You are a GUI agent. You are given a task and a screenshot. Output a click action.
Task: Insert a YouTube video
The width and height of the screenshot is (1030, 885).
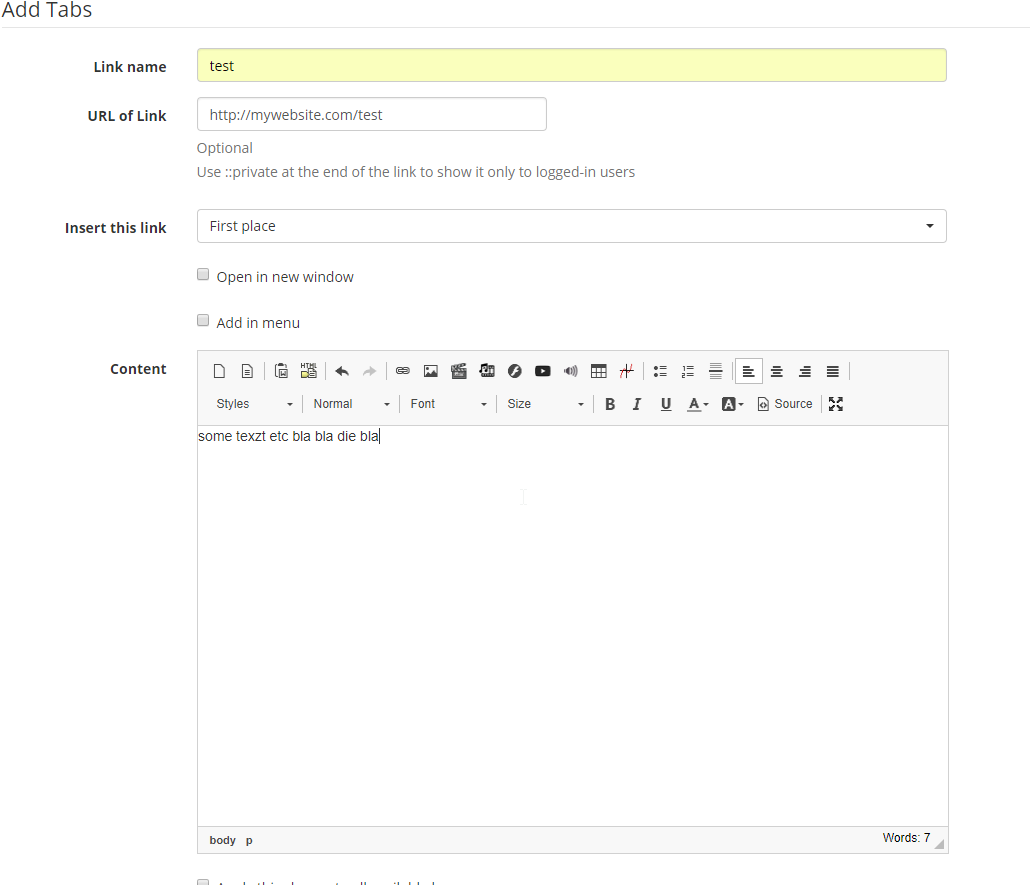pyautogui.click(x=542, y=370)
